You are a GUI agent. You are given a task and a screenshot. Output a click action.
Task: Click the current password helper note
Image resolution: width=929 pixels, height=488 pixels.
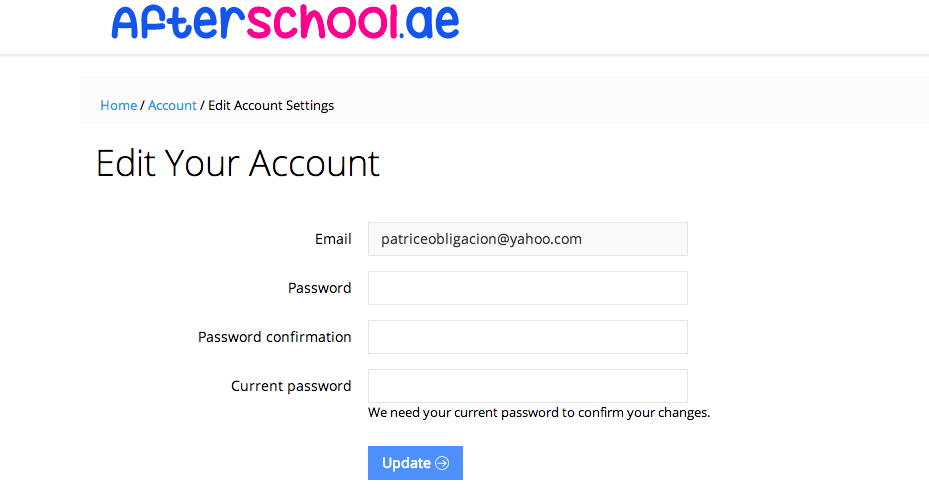click(539, 412)
